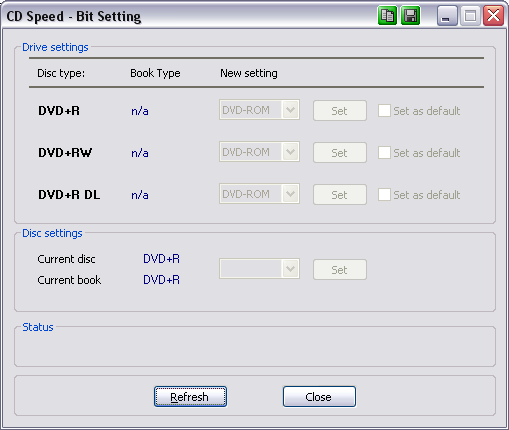Open the DVD+R DL New setting dropdown
This screenshot has width=509, height=430.
tap(259, 194)
